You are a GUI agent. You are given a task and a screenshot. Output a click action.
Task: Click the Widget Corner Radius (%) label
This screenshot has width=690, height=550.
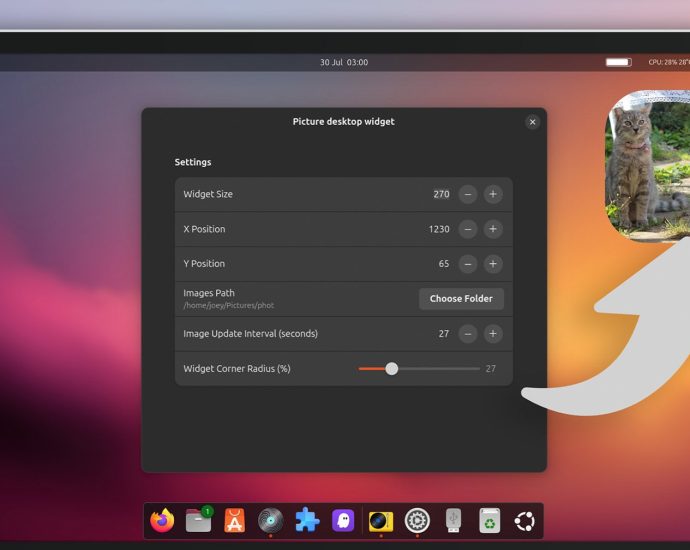pos(237,369)
